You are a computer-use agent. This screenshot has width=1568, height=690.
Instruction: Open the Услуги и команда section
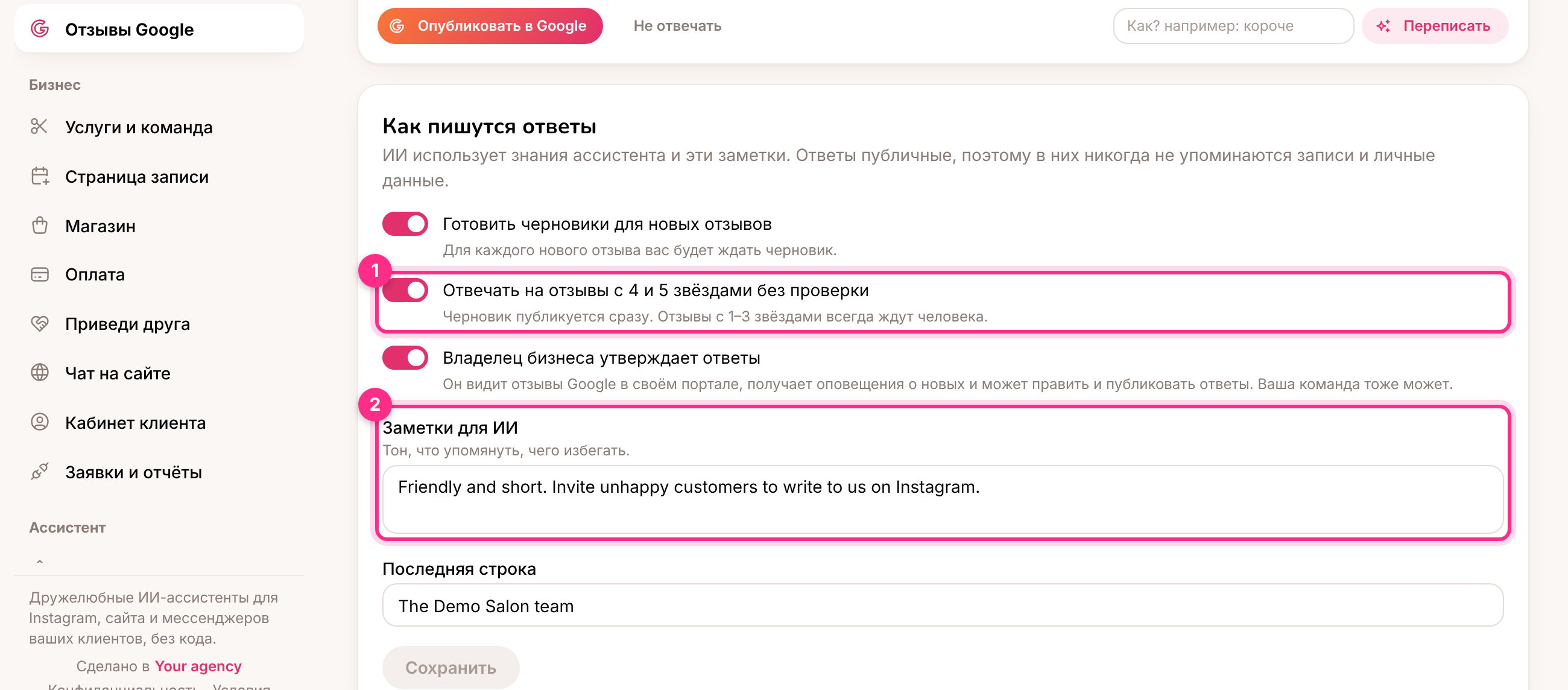pyautogui.click(x=159, y=127)
